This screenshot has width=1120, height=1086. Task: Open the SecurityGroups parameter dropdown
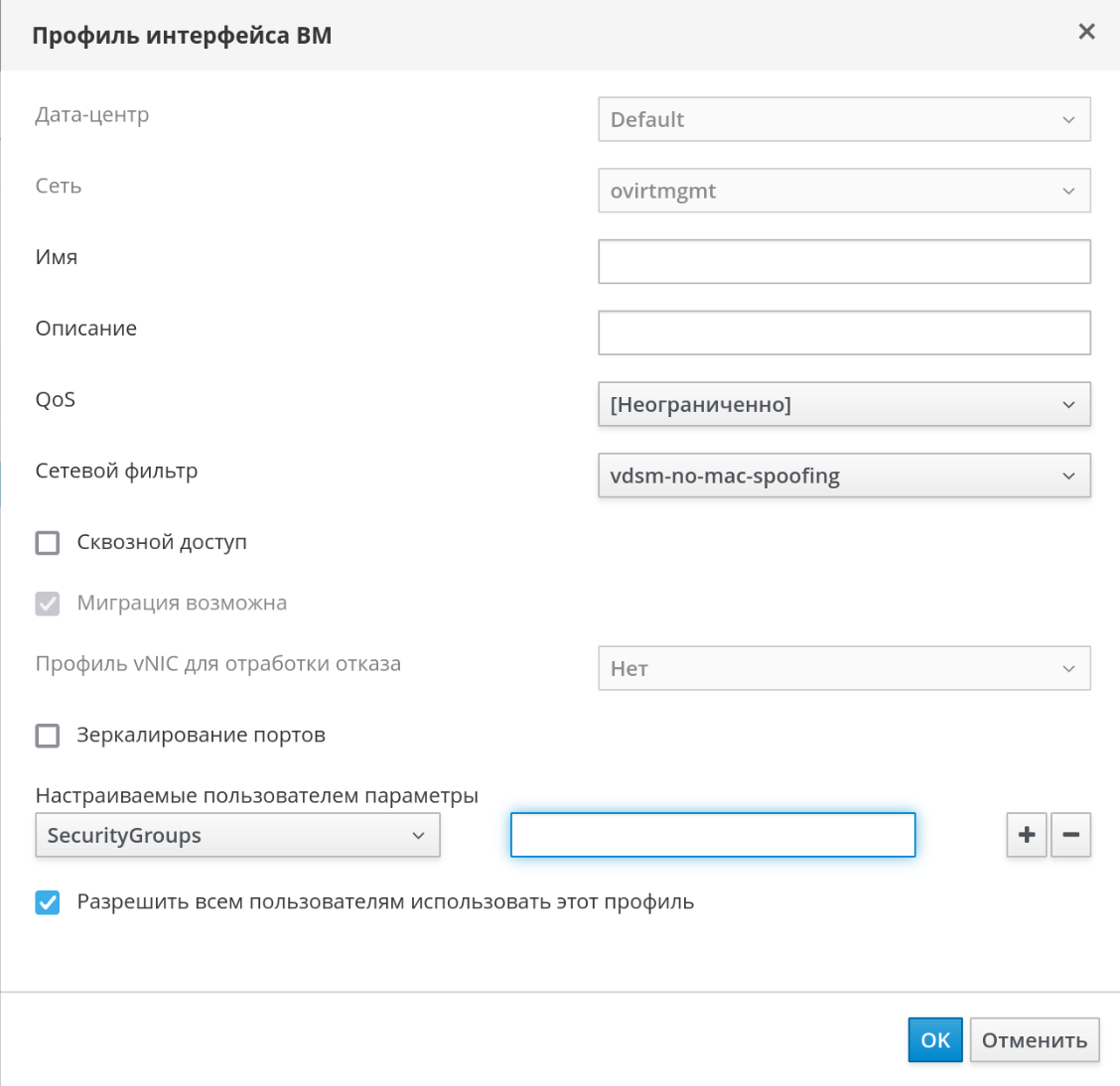click(x=237, y=836)
